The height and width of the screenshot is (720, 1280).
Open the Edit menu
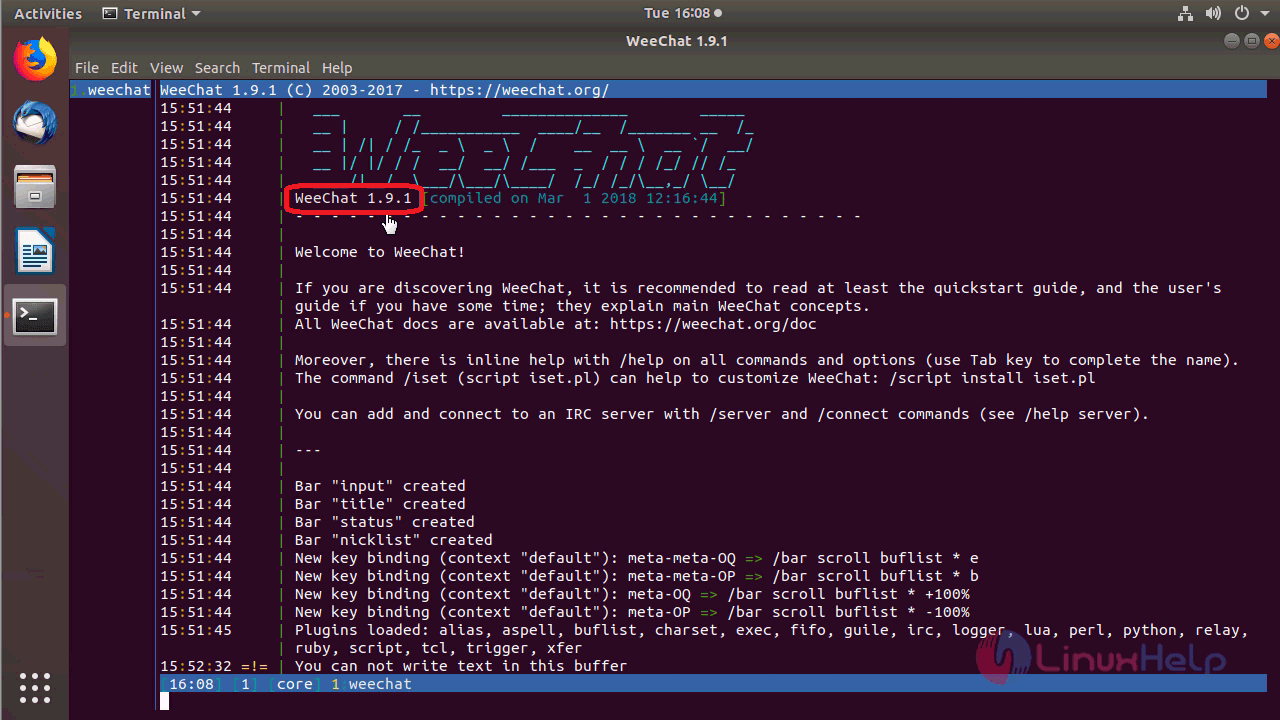tap(124, 68)
